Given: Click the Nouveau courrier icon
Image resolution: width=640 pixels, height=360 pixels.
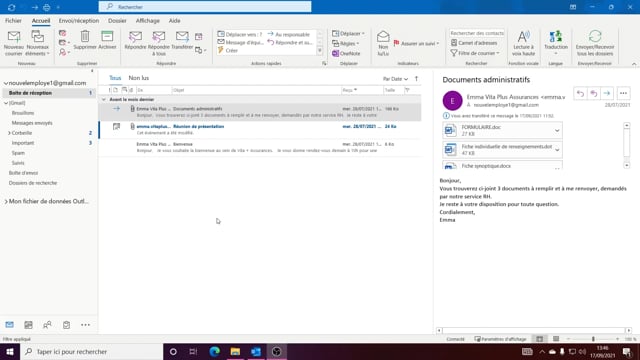Looking at the screenshot, I should click(x=14, y=37).
